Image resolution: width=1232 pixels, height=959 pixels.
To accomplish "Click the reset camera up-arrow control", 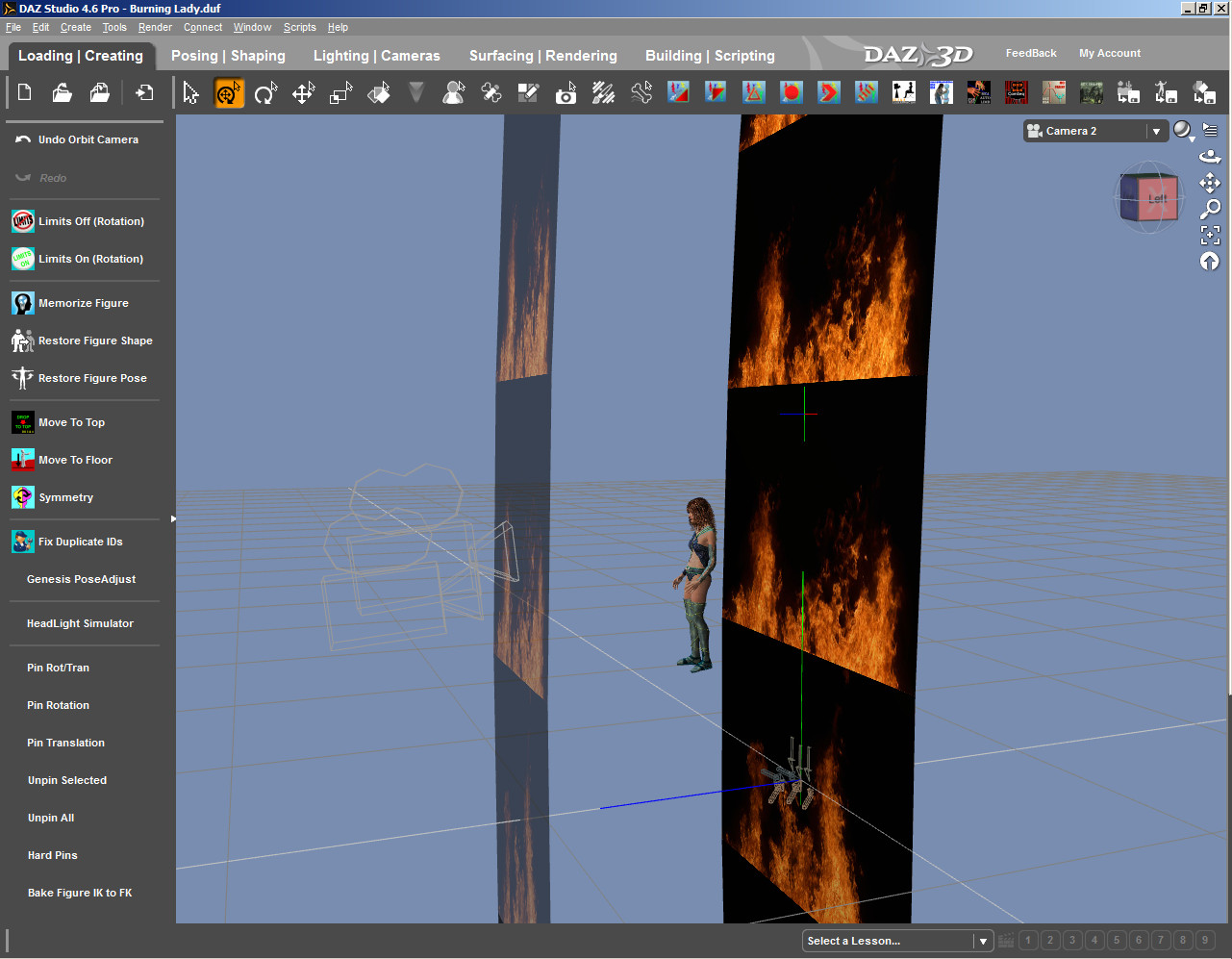I will [1210, 262].
